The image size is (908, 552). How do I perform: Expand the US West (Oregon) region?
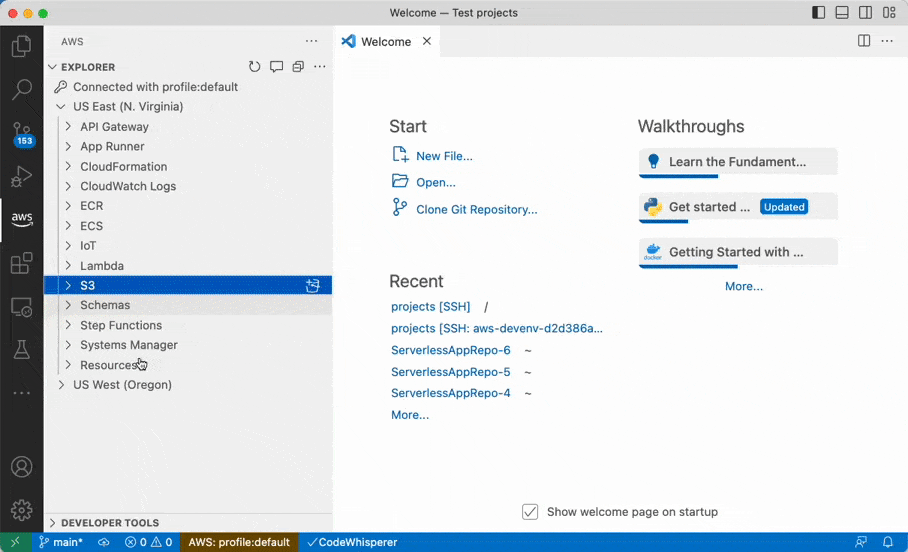[x=61, y=385]
